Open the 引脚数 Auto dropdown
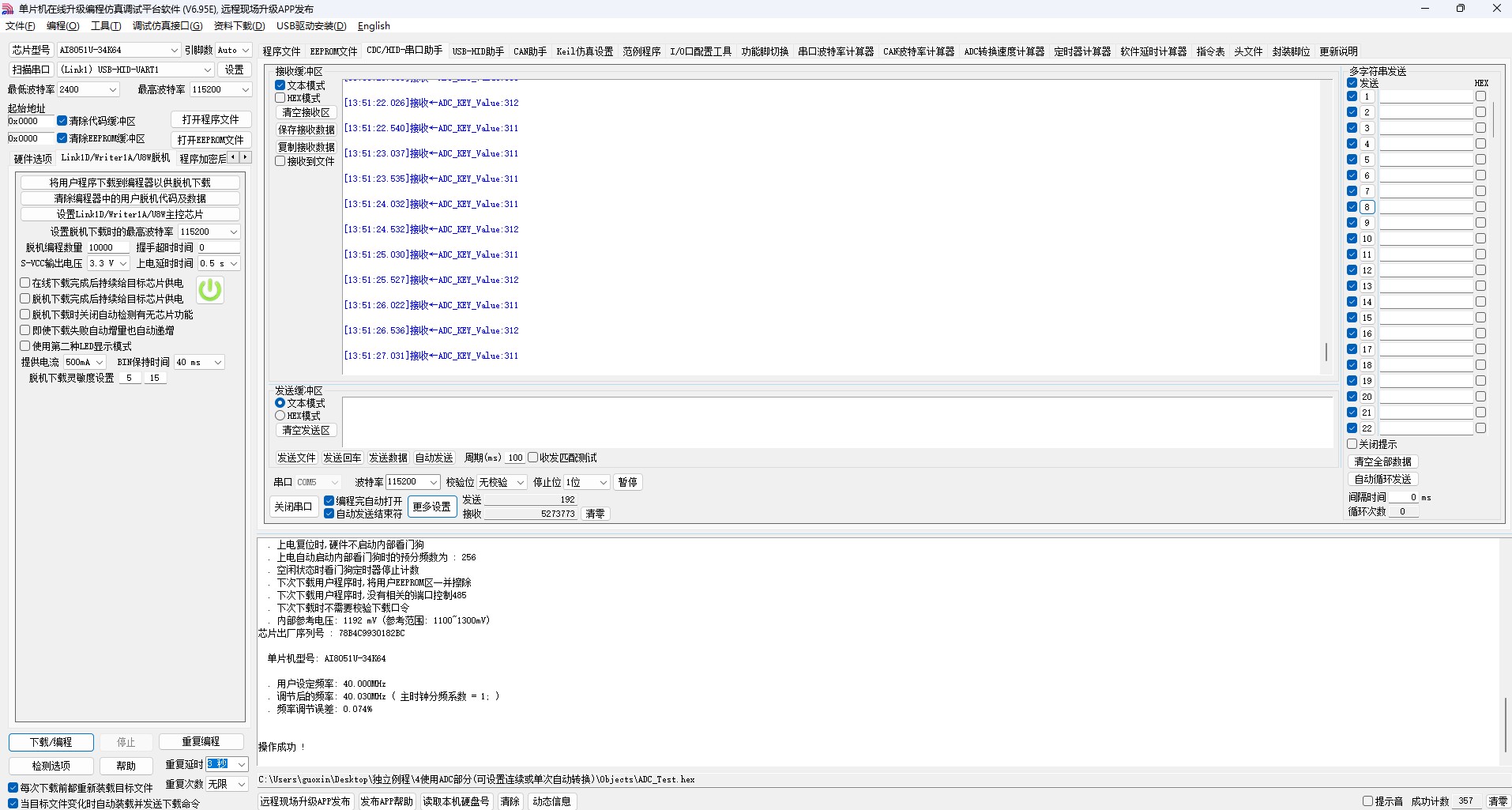1512x810 pixels. point(233,50)
